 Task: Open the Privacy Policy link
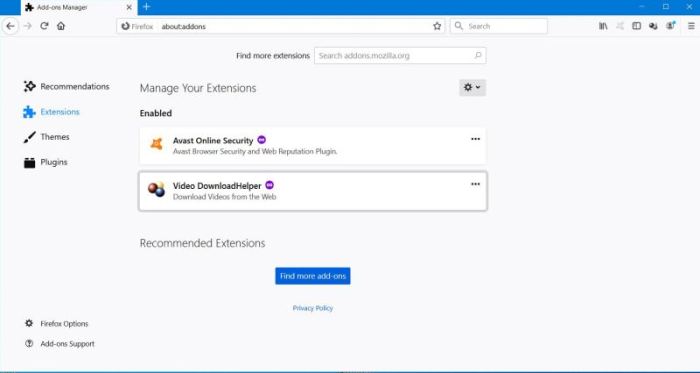(x=312, y=308)
